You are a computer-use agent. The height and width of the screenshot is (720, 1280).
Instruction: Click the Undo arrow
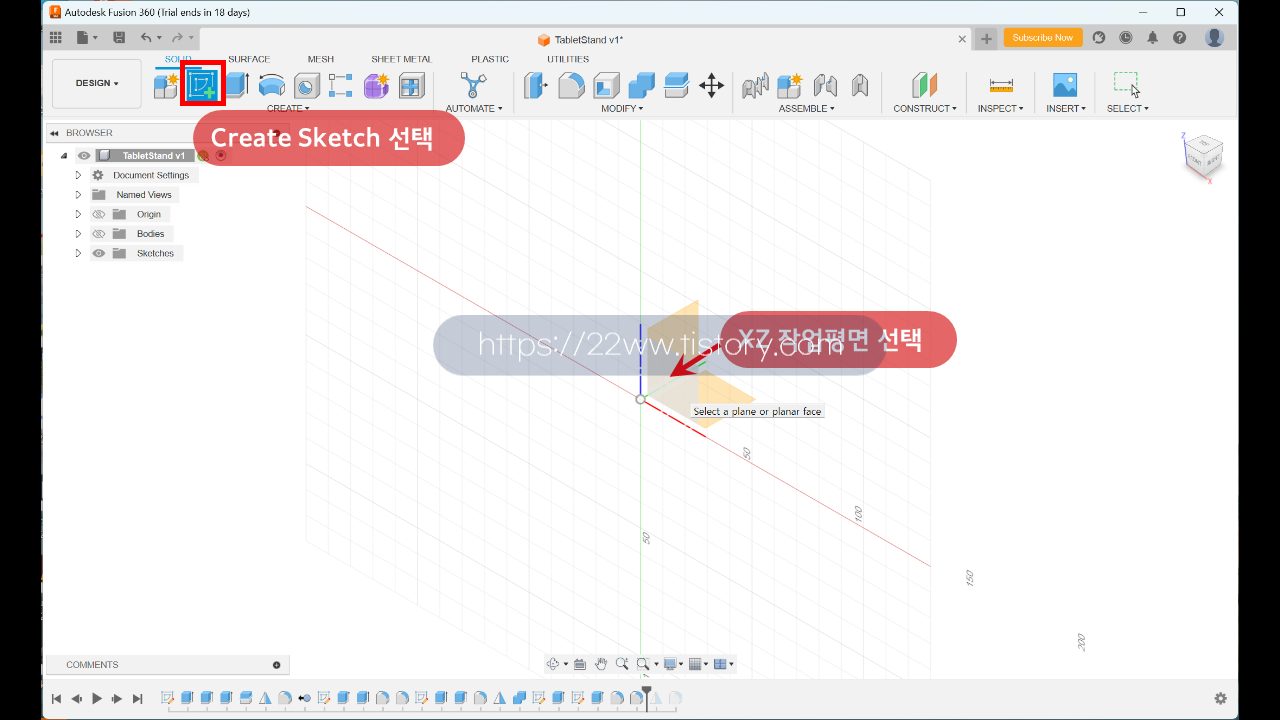pyautogui.click(x=146, y=38)
